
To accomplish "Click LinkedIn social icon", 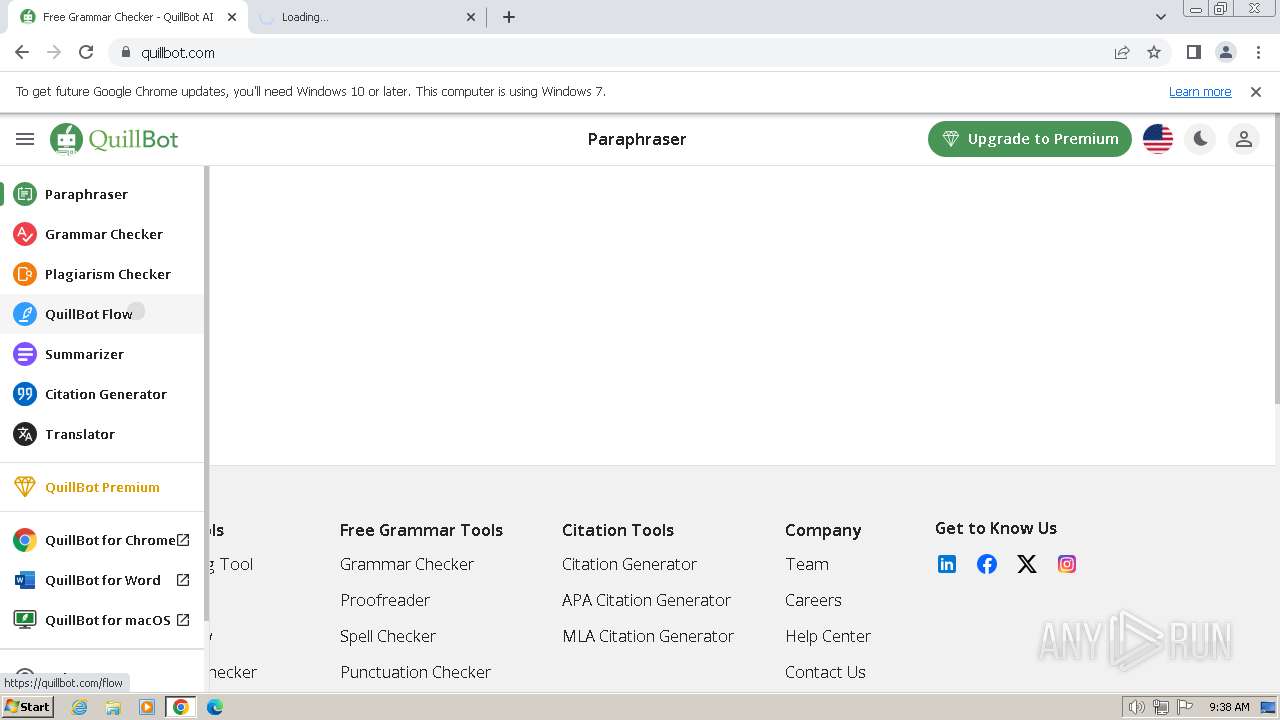I will pos(947,564).
